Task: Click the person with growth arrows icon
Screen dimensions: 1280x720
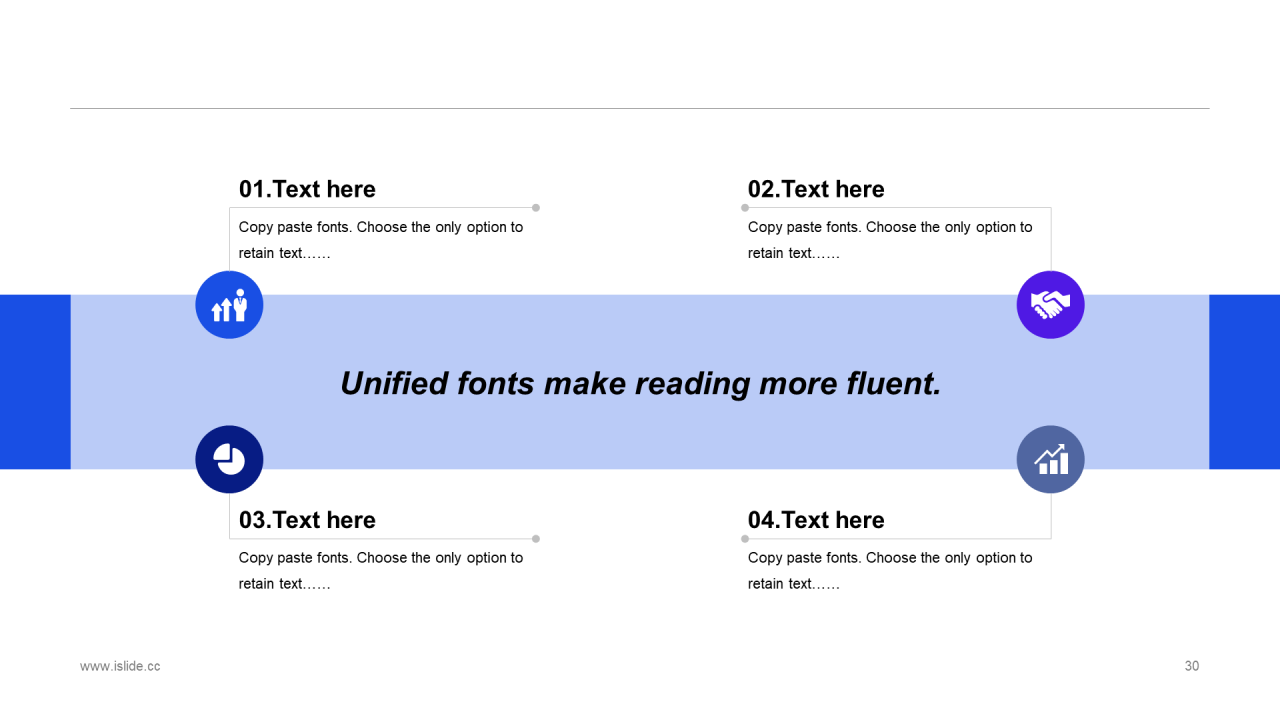Action: pyautogui.click(x=229, y=305)
